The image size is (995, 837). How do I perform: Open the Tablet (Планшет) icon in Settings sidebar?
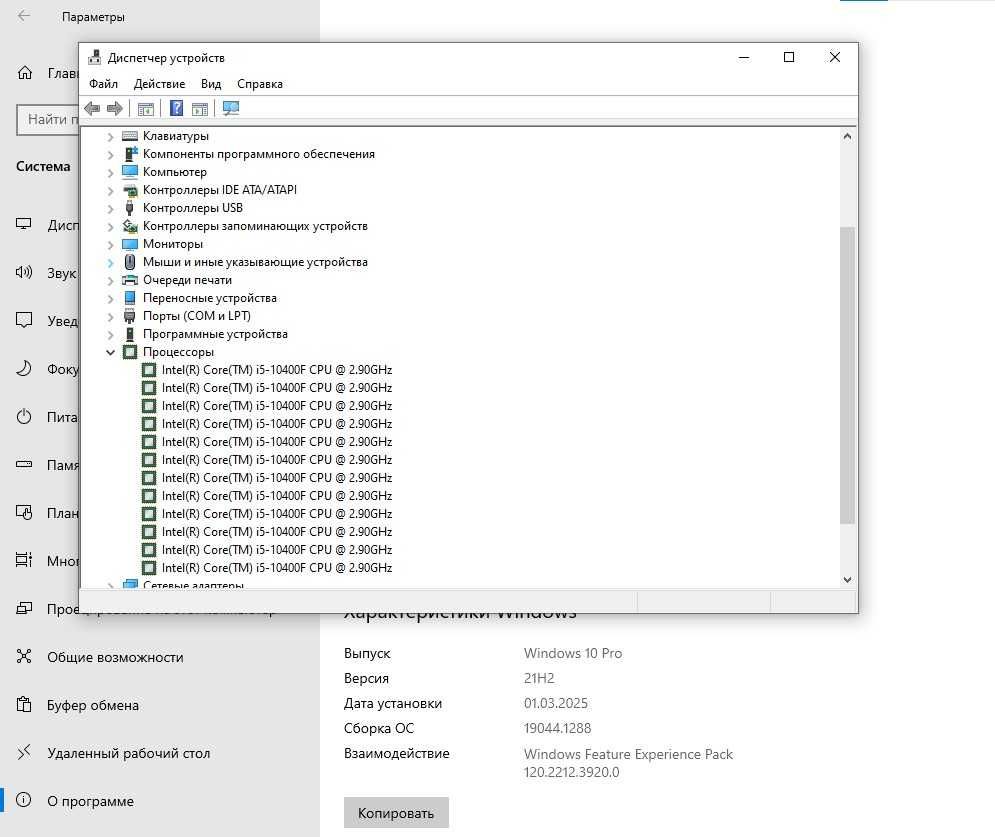pos(24,512)
